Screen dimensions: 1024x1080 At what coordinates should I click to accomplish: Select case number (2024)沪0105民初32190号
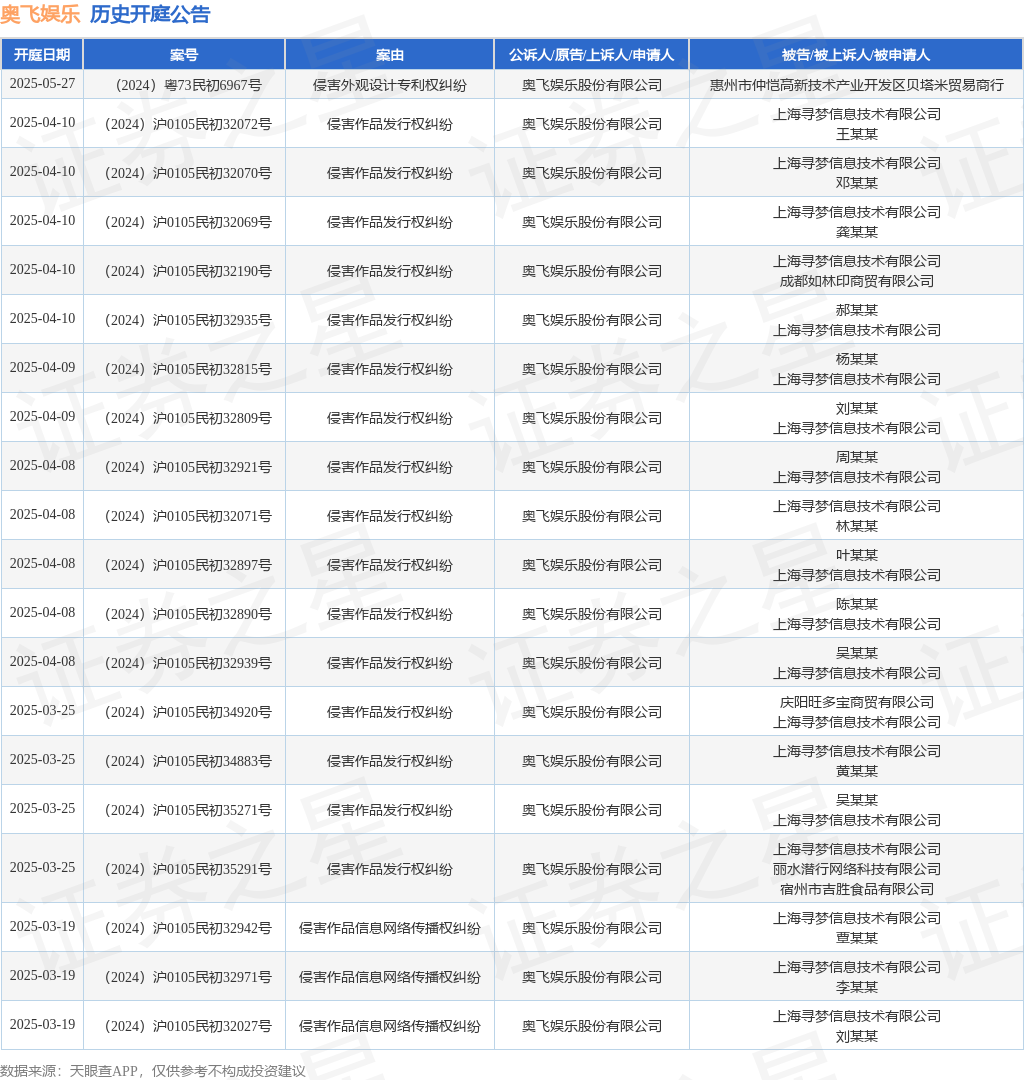(188, 271)
